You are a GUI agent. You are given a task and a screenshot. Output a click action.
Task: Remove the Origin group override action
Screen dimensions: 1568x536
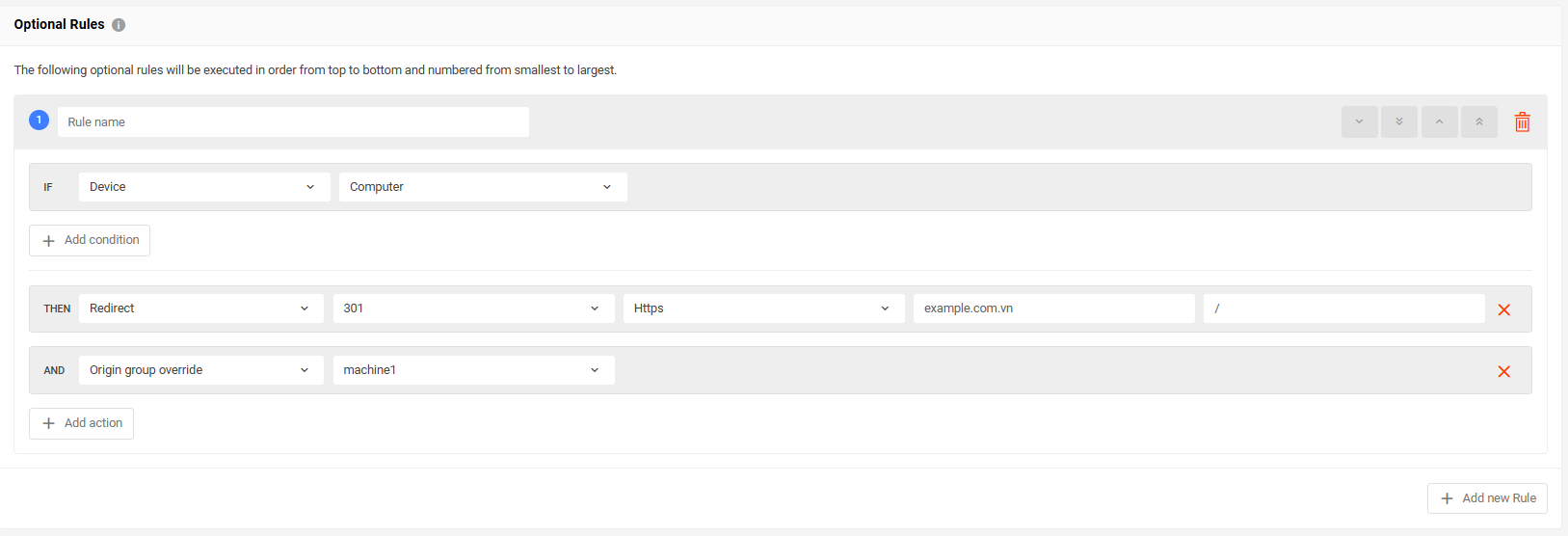click(x=1503, y=371)
